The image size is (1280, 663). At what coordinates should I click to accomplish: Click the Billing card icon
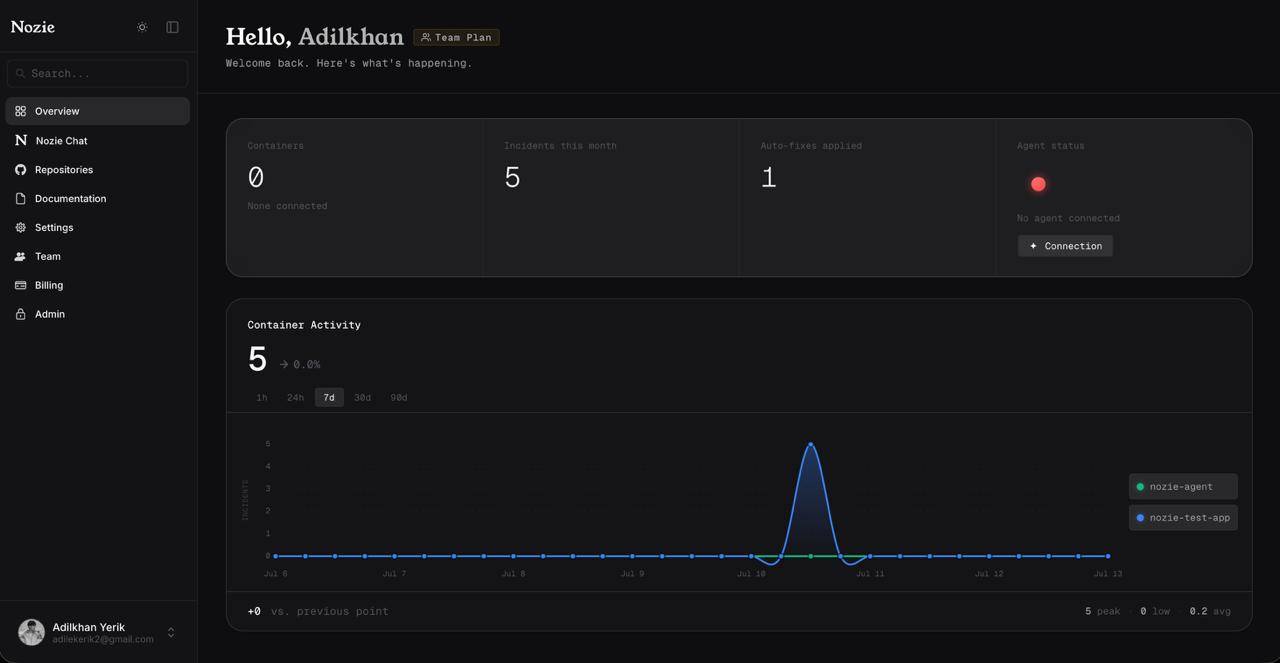tap(20, 285)
